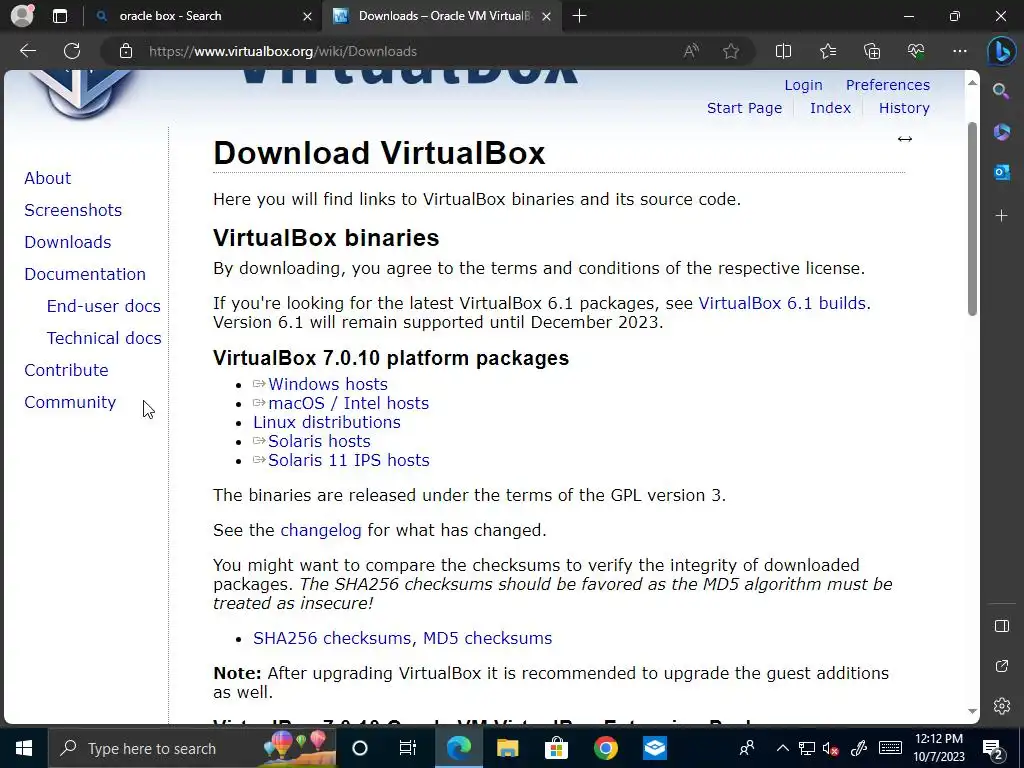
Task: Click scrollbar down arrow
Action: pyautogui.click(x=972, y=711)
